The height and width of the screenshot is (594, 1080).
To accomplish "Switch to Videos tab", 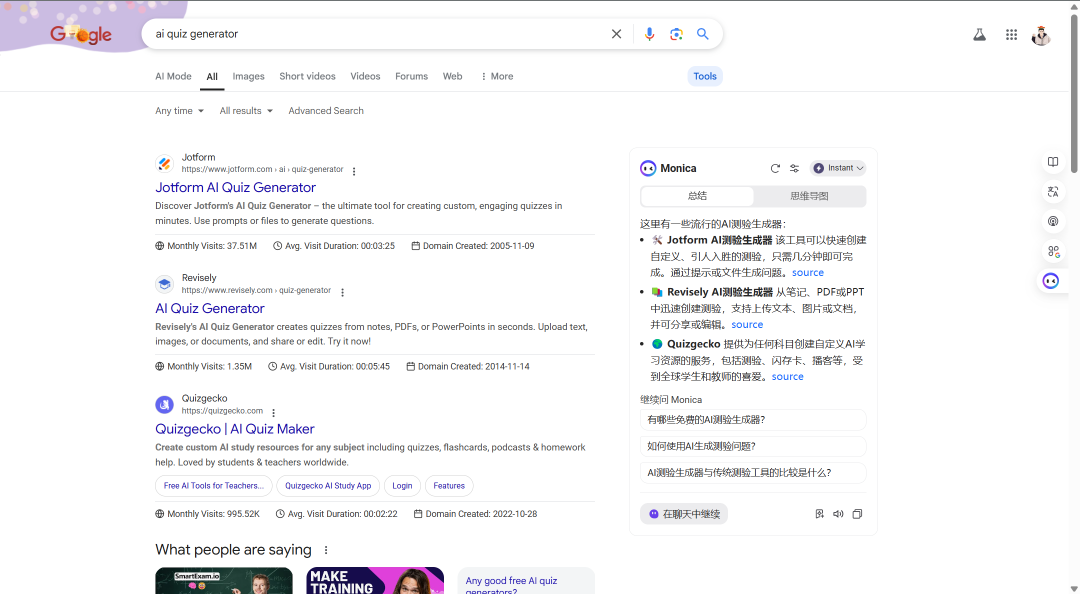I will click(365, 76).
